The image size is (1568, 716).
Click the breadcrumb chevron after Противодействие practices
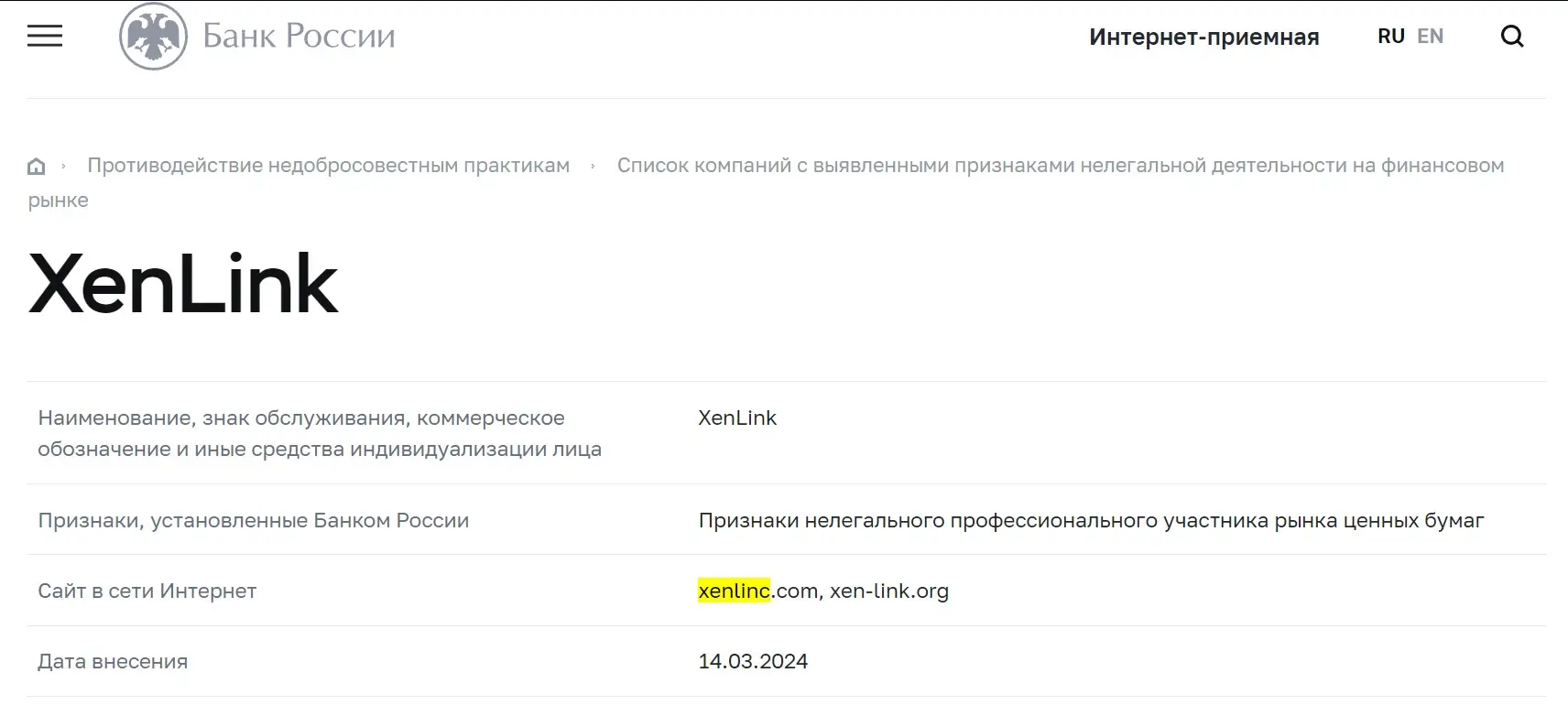pyautogui.click(x=593, y=165)
